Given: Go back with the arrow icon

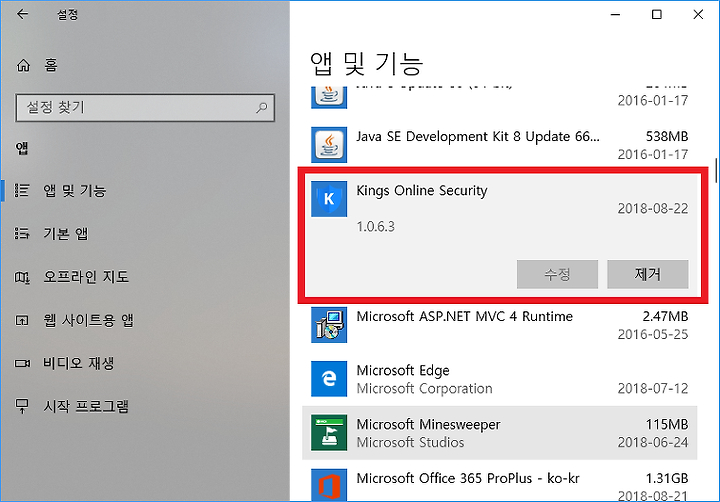Looking at the screenshot, I should click(x=22, y=14).
